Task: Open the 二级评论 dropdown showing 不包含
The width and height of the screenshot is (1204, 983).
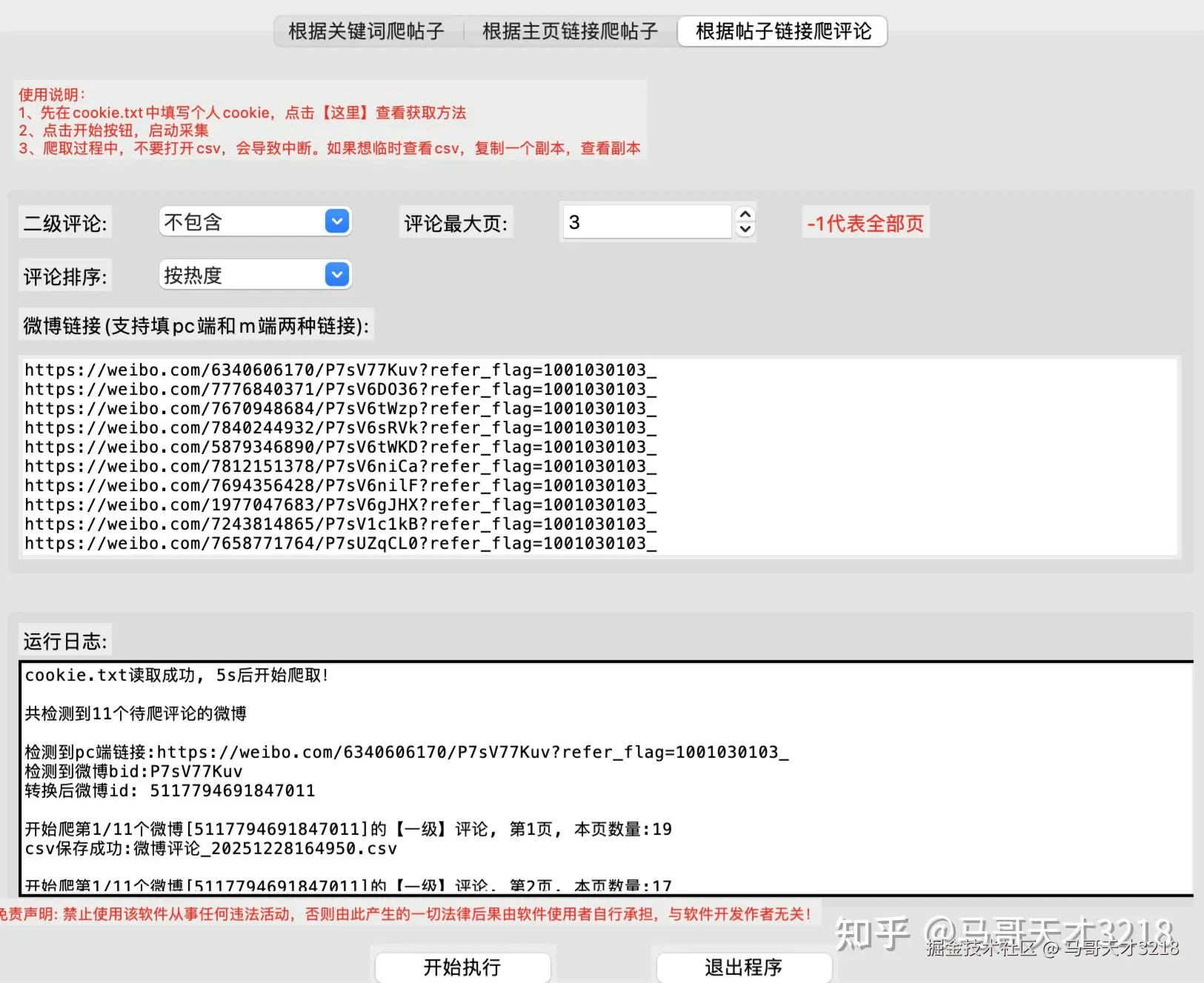Action: [255, 221]
